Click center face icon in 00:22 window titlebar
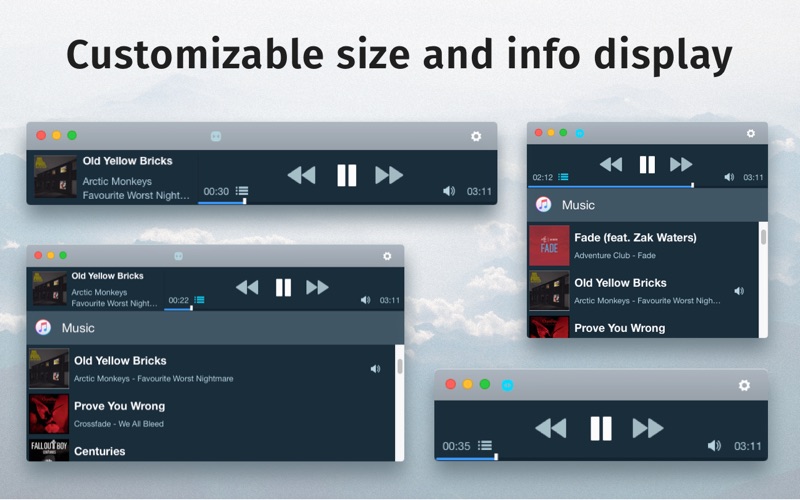 pos(179,256)
